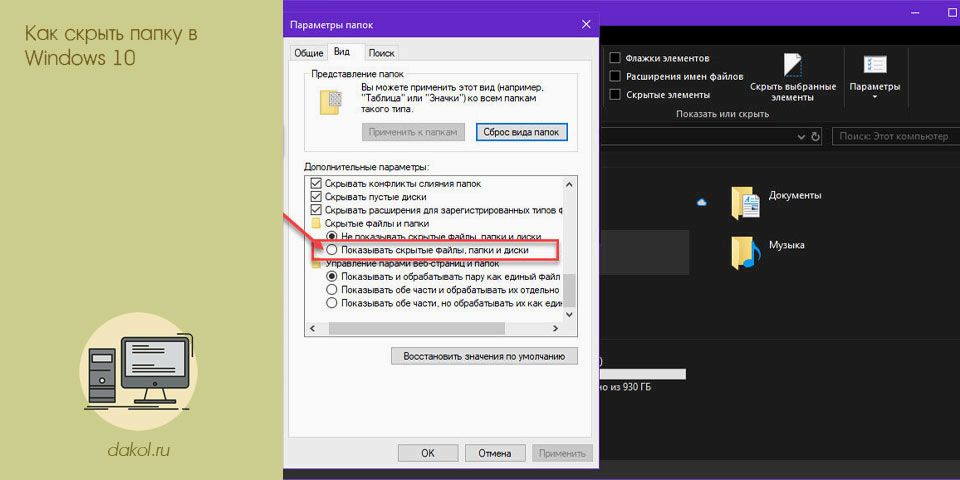Click the Применить button in dialog
This screenshot has width=960, height=480.
tap(562, 454)
